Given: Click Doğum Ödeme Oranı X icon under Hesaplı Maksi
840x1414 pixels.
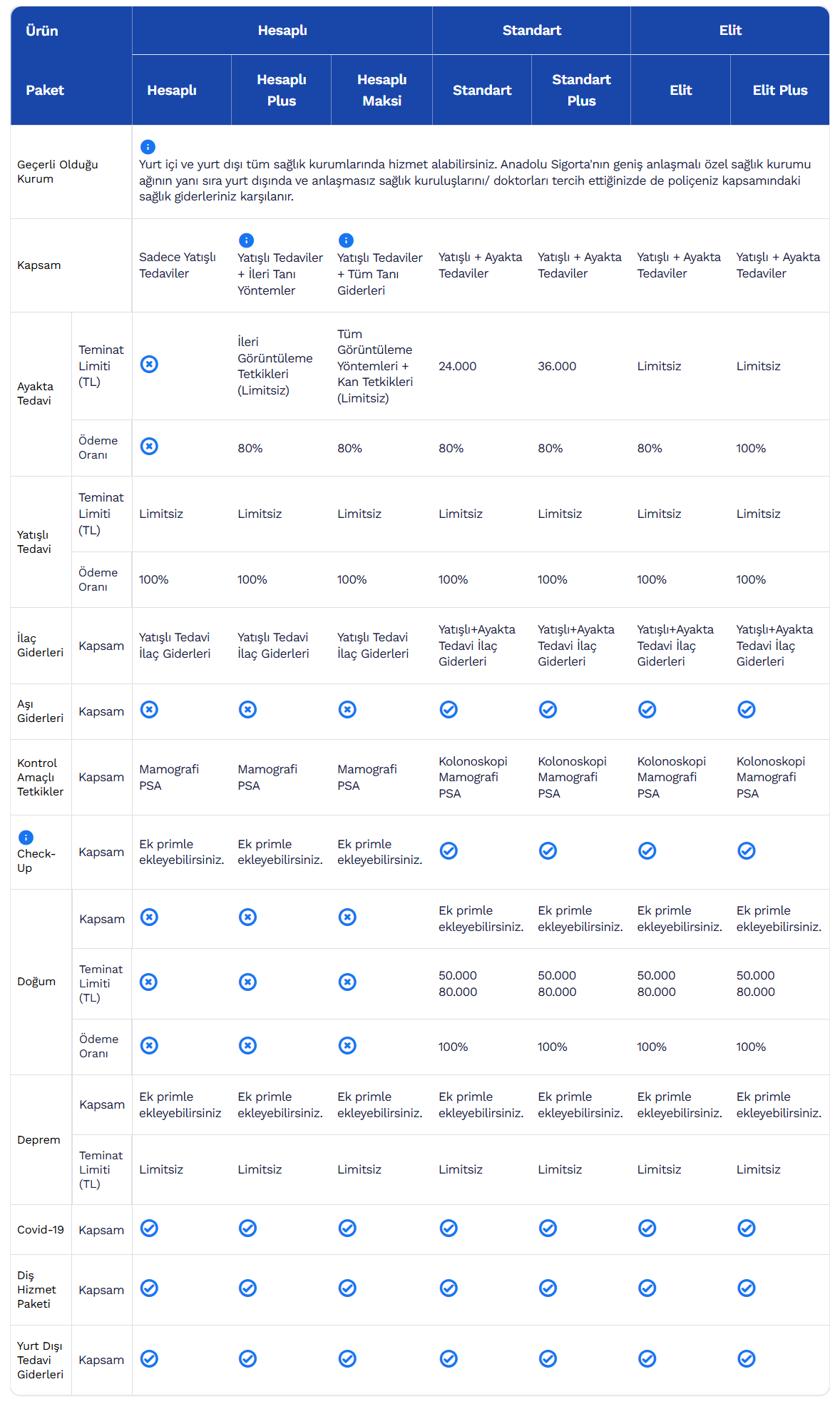Looking at the screenshot, I should (x=347, y=1046).
